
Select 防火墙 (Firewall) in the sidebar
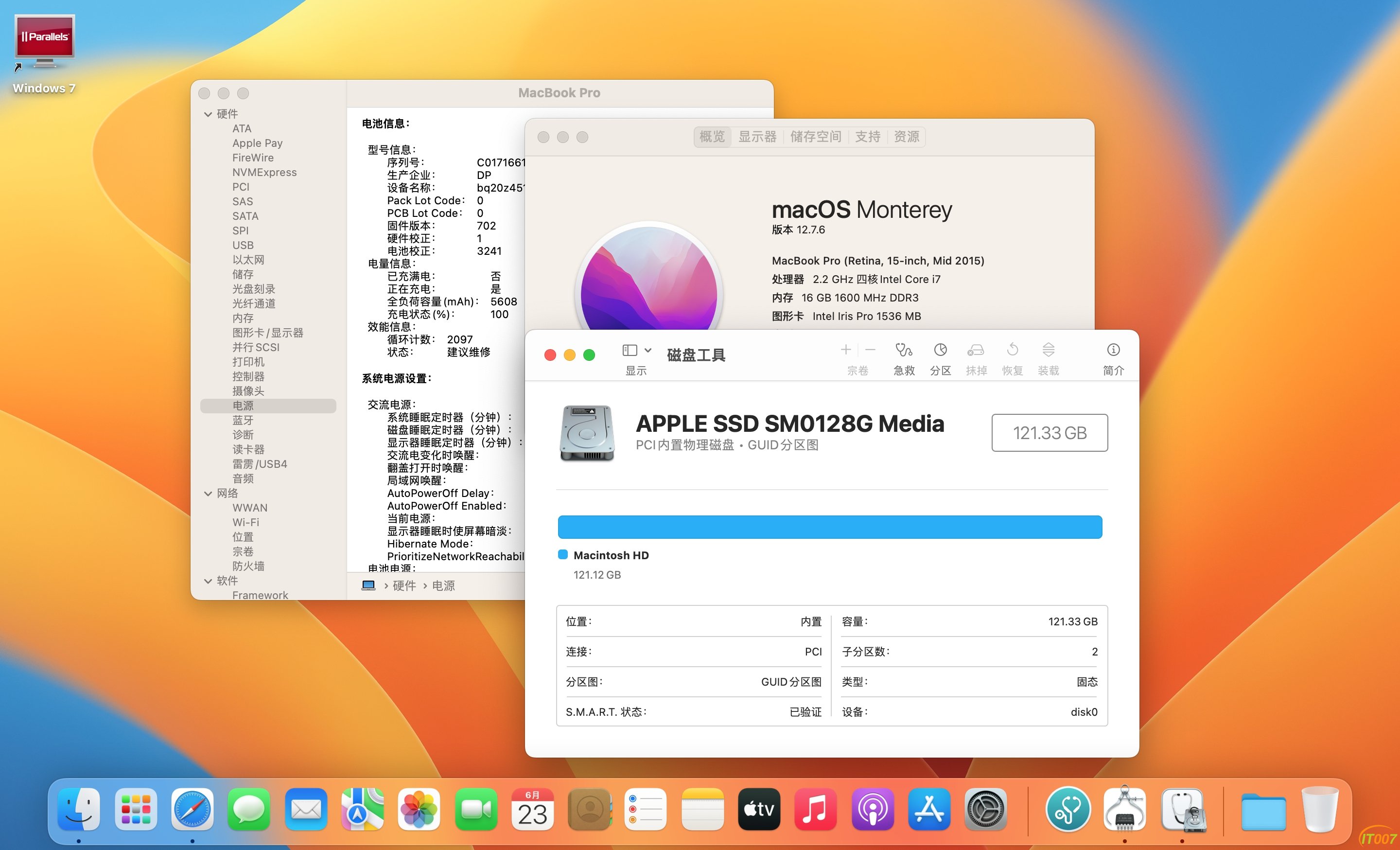248,567
